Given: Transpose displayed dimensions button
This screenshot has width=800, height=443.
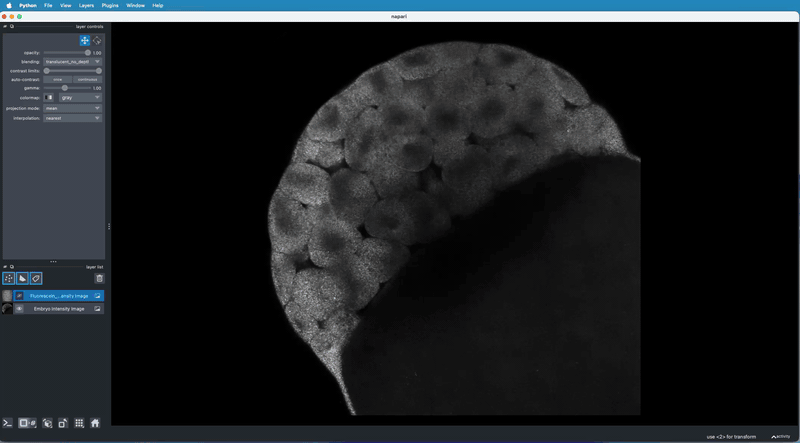Looking at the screenshot, I should (63, 423).
